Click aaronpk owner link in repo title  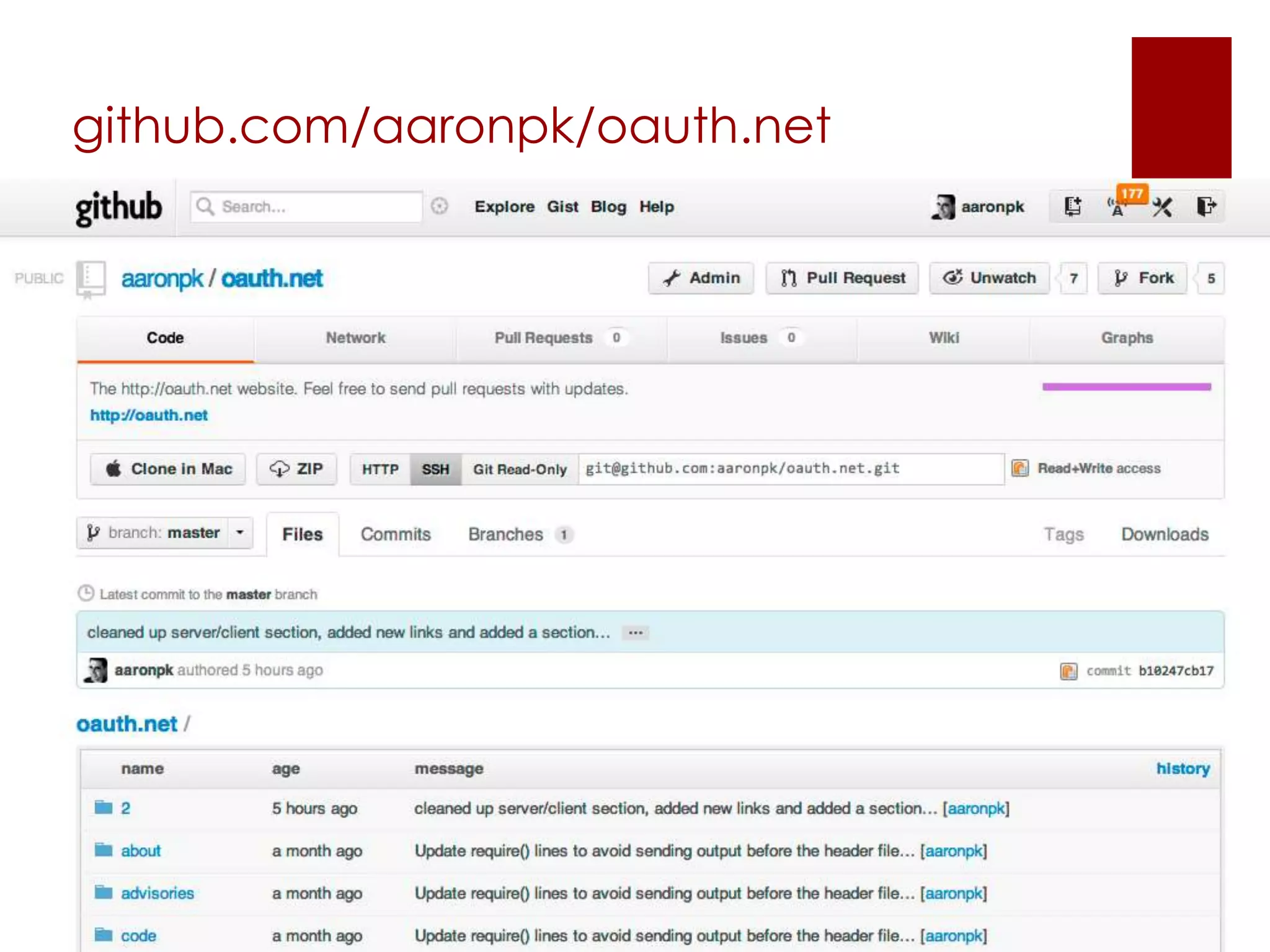[x=162, y=279]
